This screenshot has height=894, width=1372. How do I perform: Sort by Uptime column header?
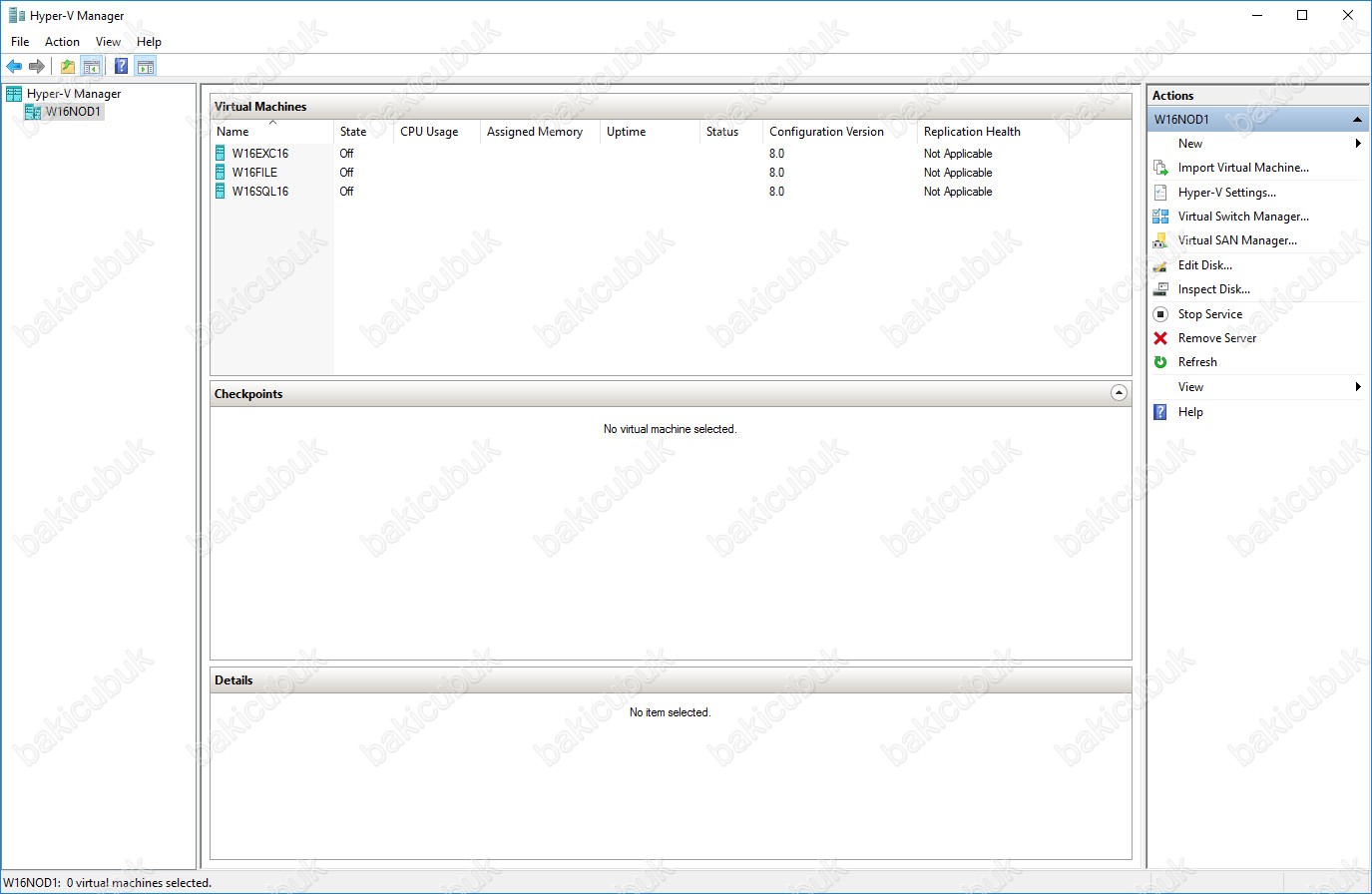click(x=650, y=132)
